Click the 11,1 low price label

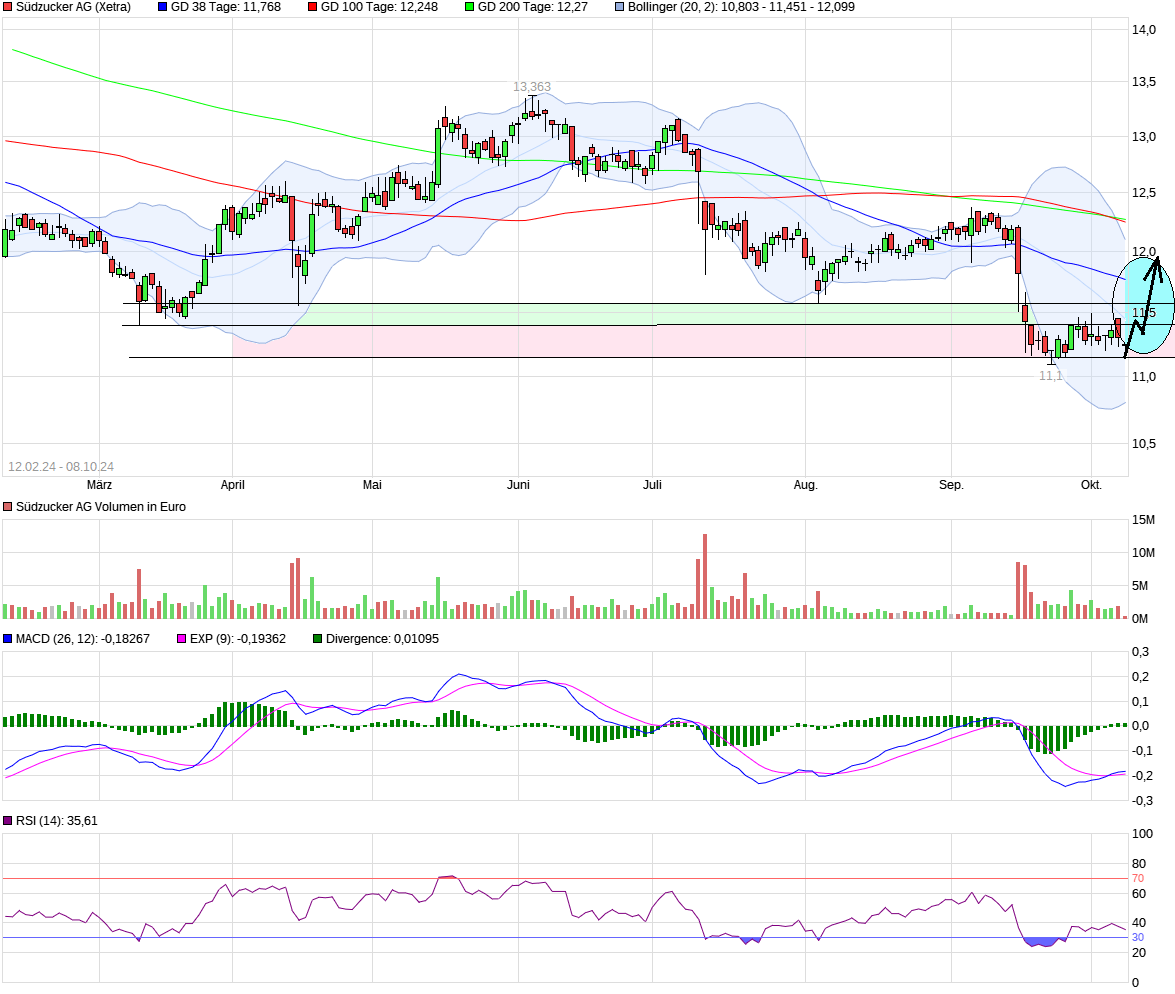[1051, 376]
